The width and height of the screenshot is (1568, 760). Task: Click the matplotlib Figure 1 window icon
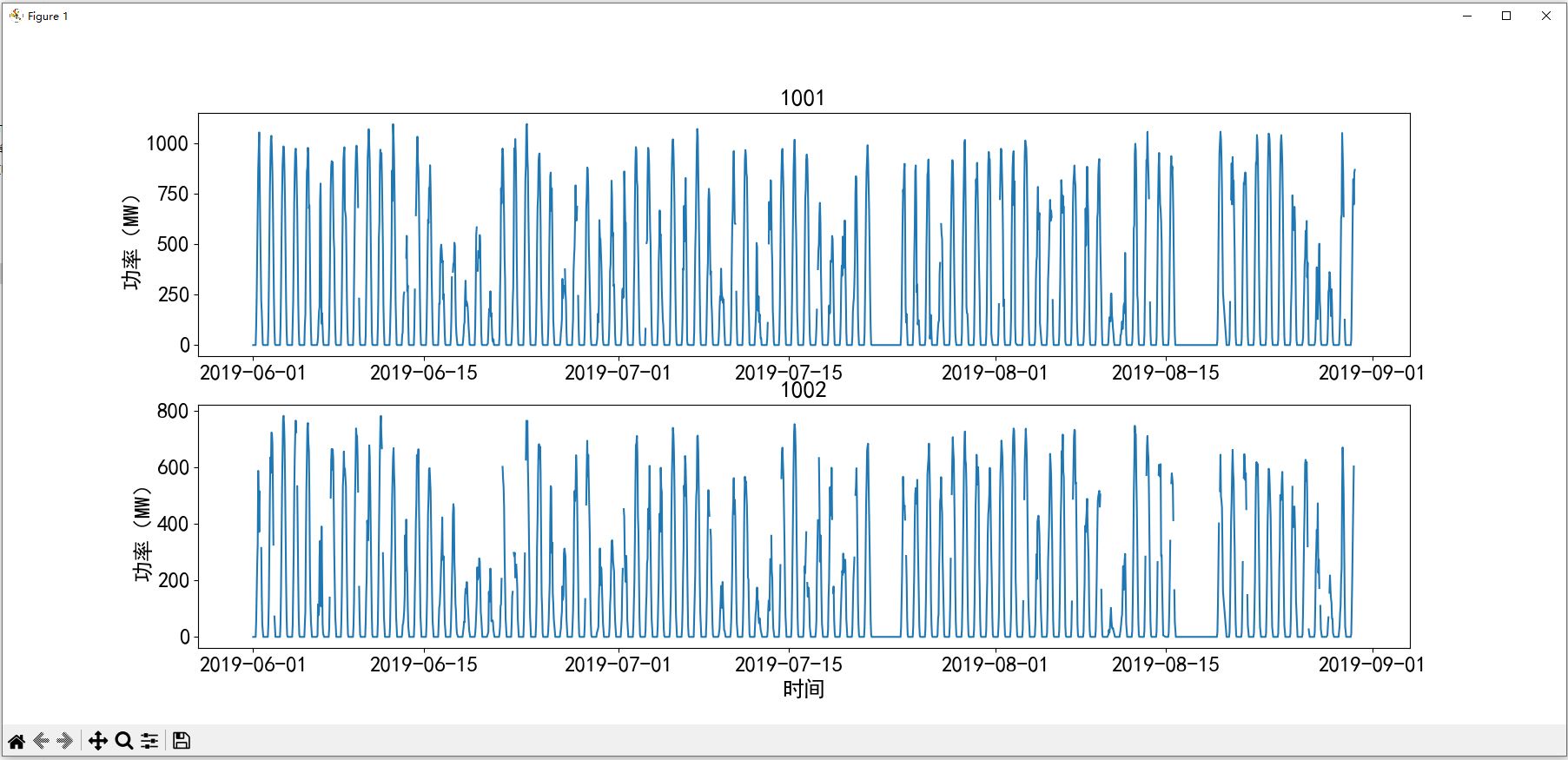(x=16, y=16)
